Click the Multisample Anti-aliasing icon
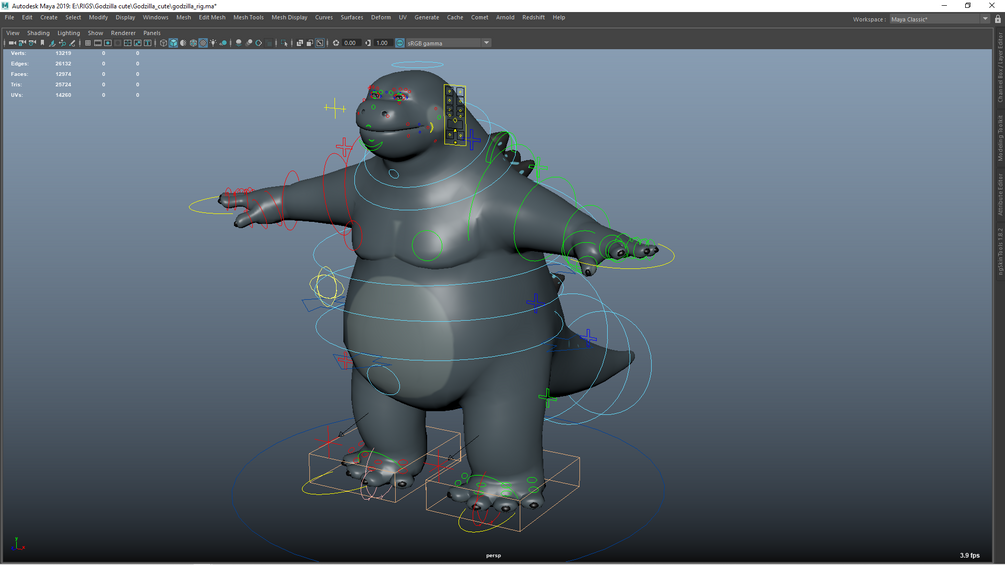Image resolution: width=1005 pixels, height=565 pixels. coord(258,43)
